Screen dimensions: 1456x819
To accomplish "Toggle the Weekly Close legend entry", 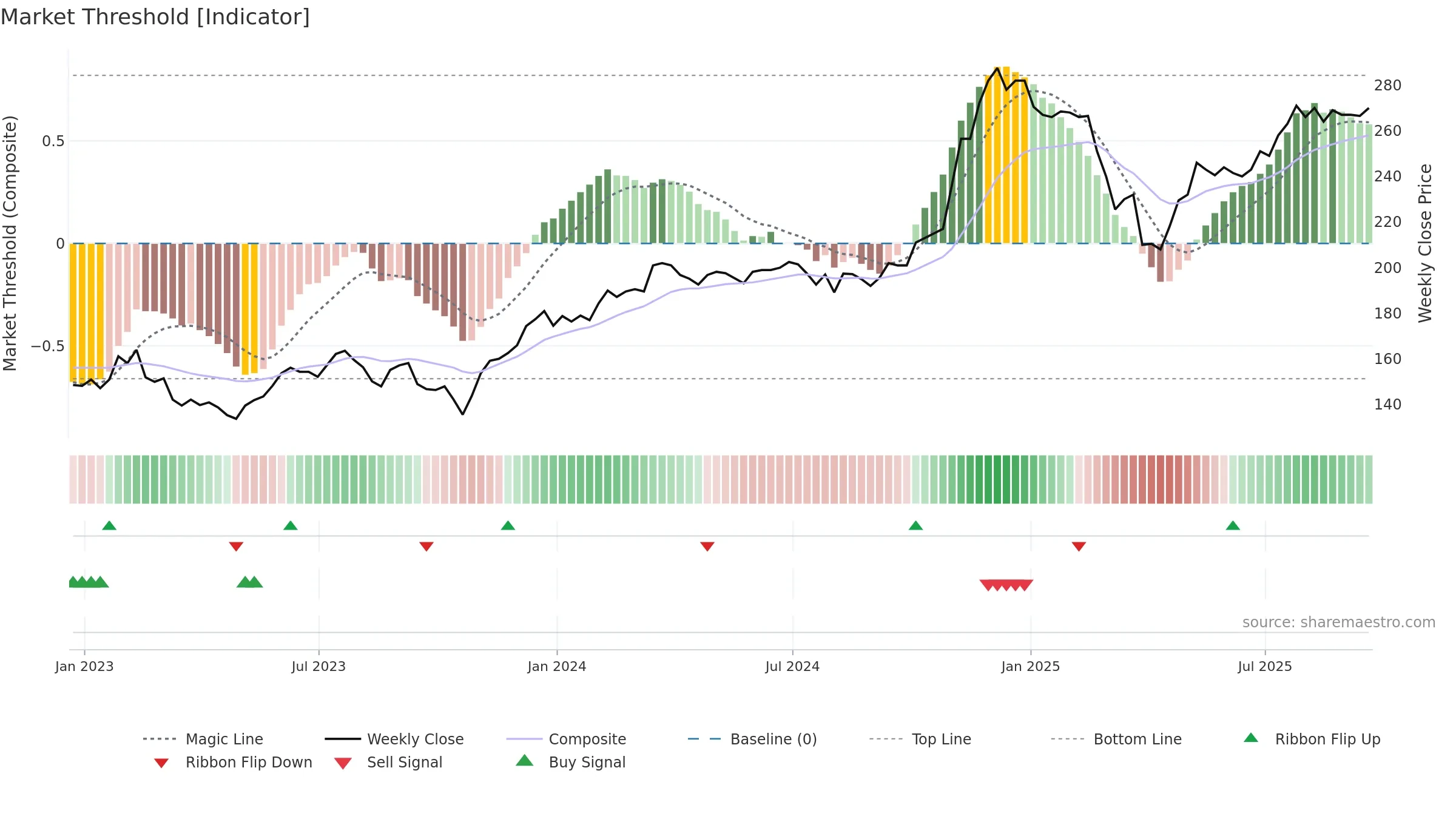I will point(394,739).
